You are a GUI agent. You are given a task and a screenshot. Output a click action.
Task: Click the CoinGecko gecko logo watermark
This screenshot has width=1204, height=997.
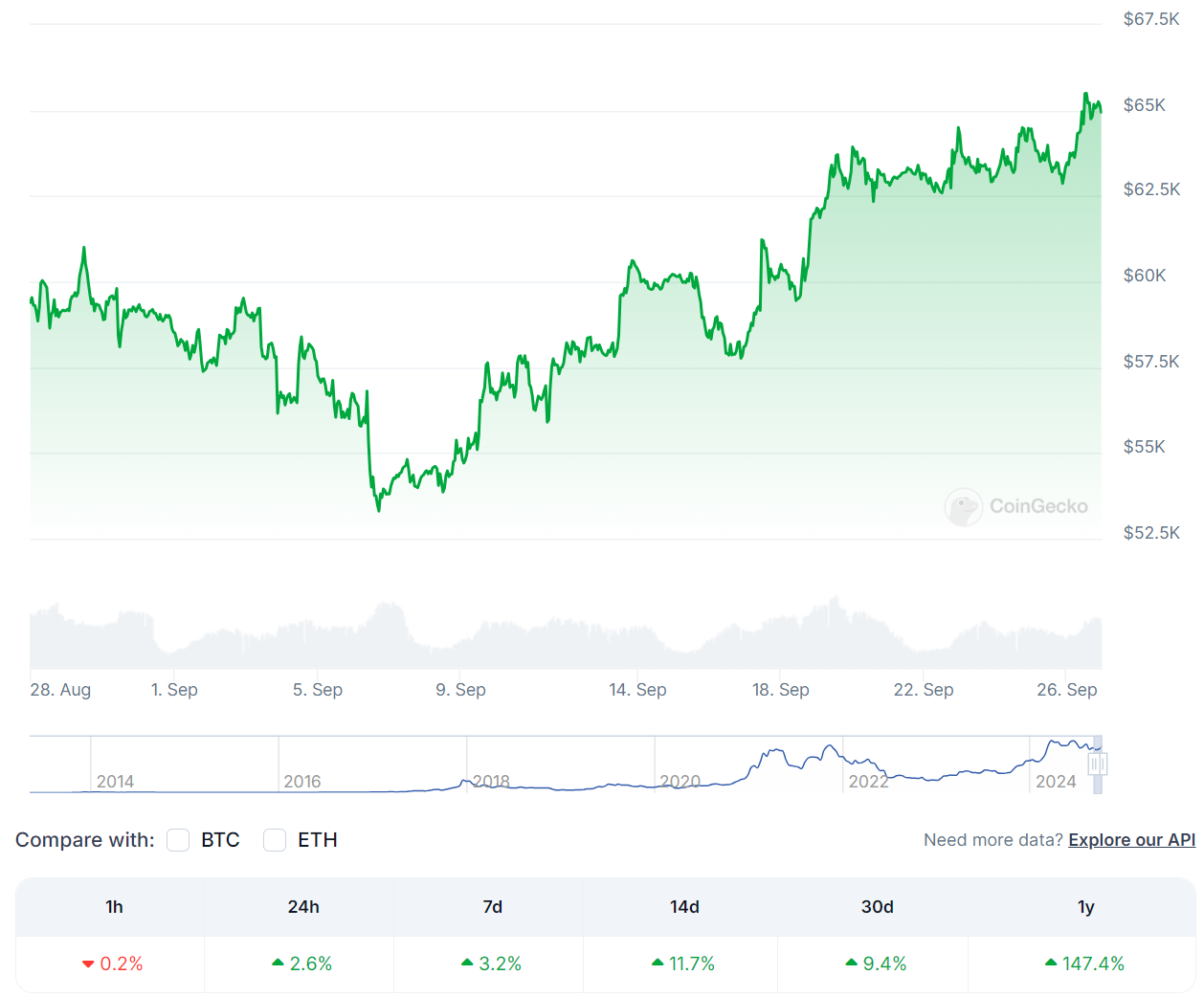pyautogui.click(x=963, y=506)
